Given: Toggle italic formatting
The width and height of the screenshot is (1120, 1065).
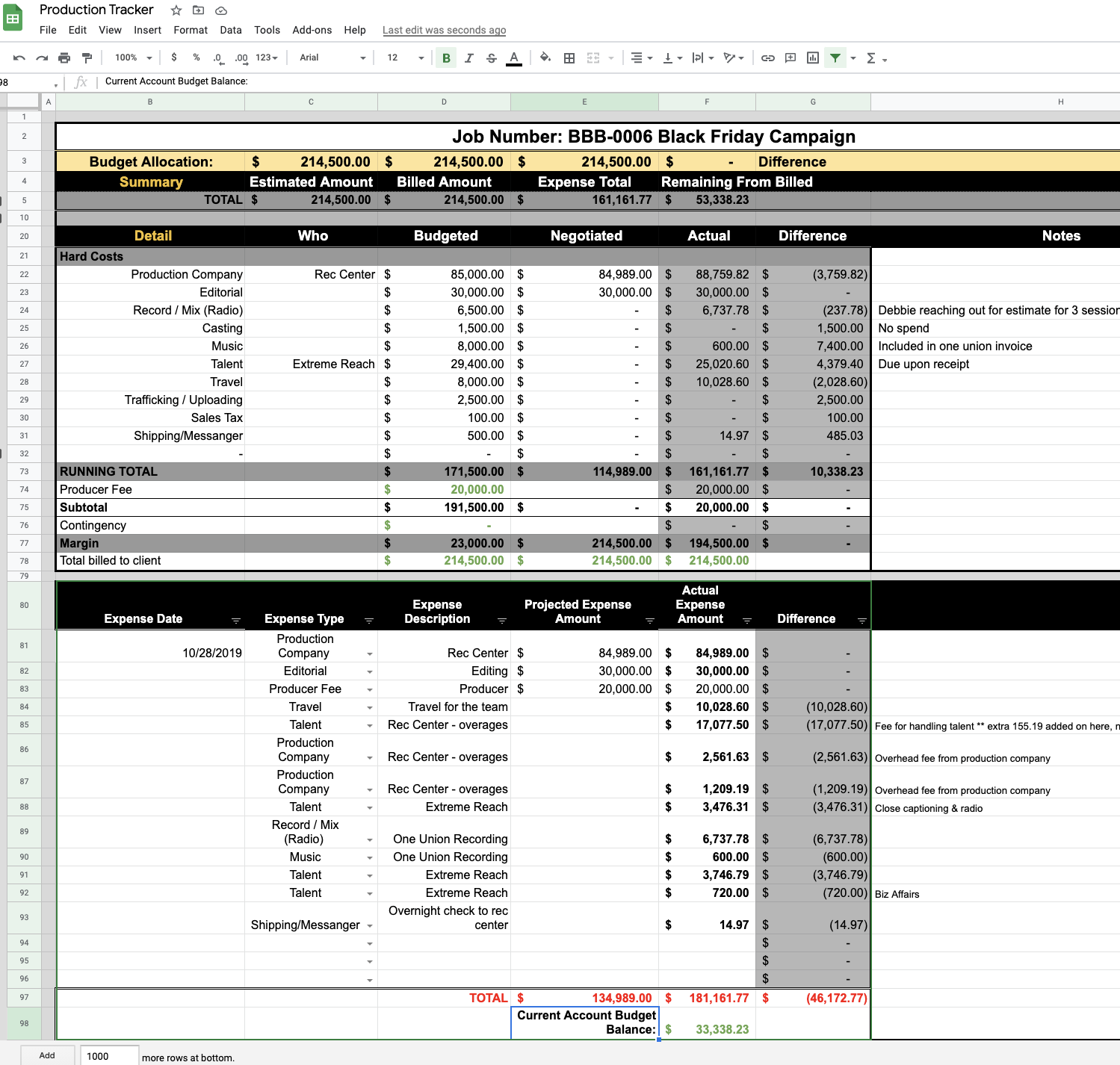Looking at the screenshot, I should [468, 58].
